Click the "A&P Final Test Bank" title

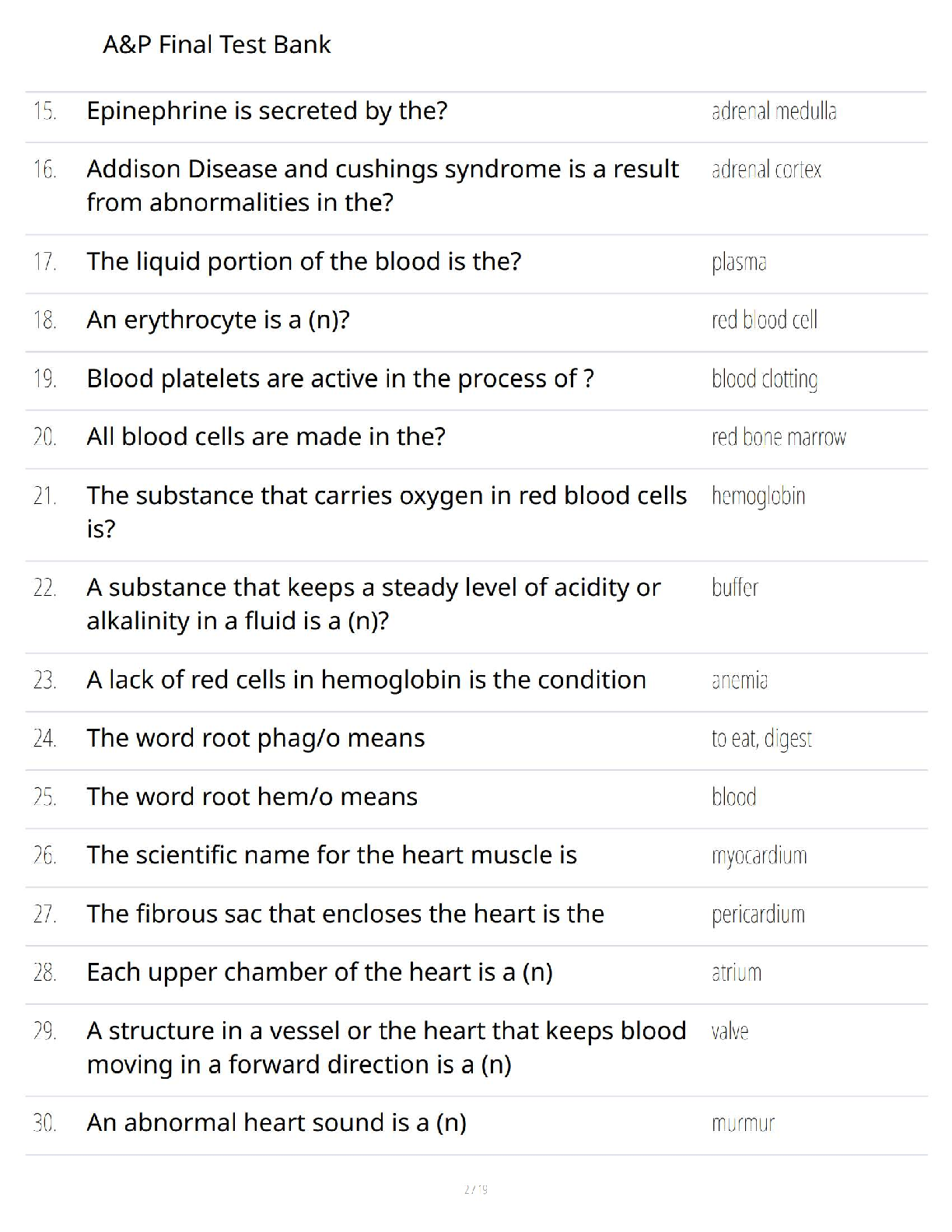pyautogui.click(x=217, y=45)
